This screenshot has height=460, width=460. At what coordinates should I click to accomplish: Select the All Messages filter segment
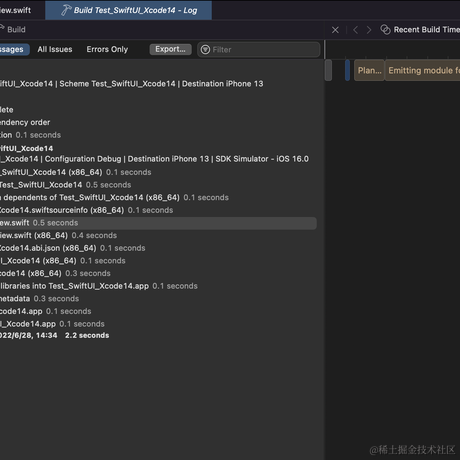(x=14, y=49)
